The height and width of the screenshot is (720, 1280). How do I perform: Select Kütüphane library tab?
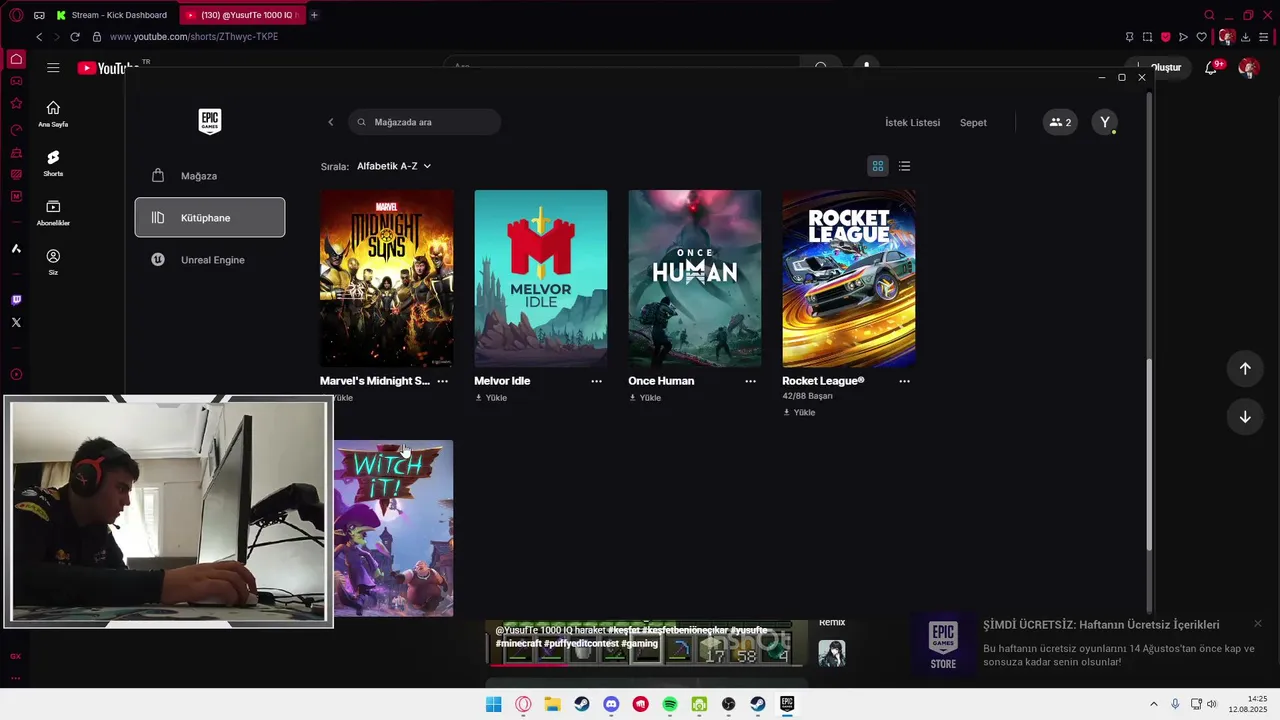pos(210,218)
